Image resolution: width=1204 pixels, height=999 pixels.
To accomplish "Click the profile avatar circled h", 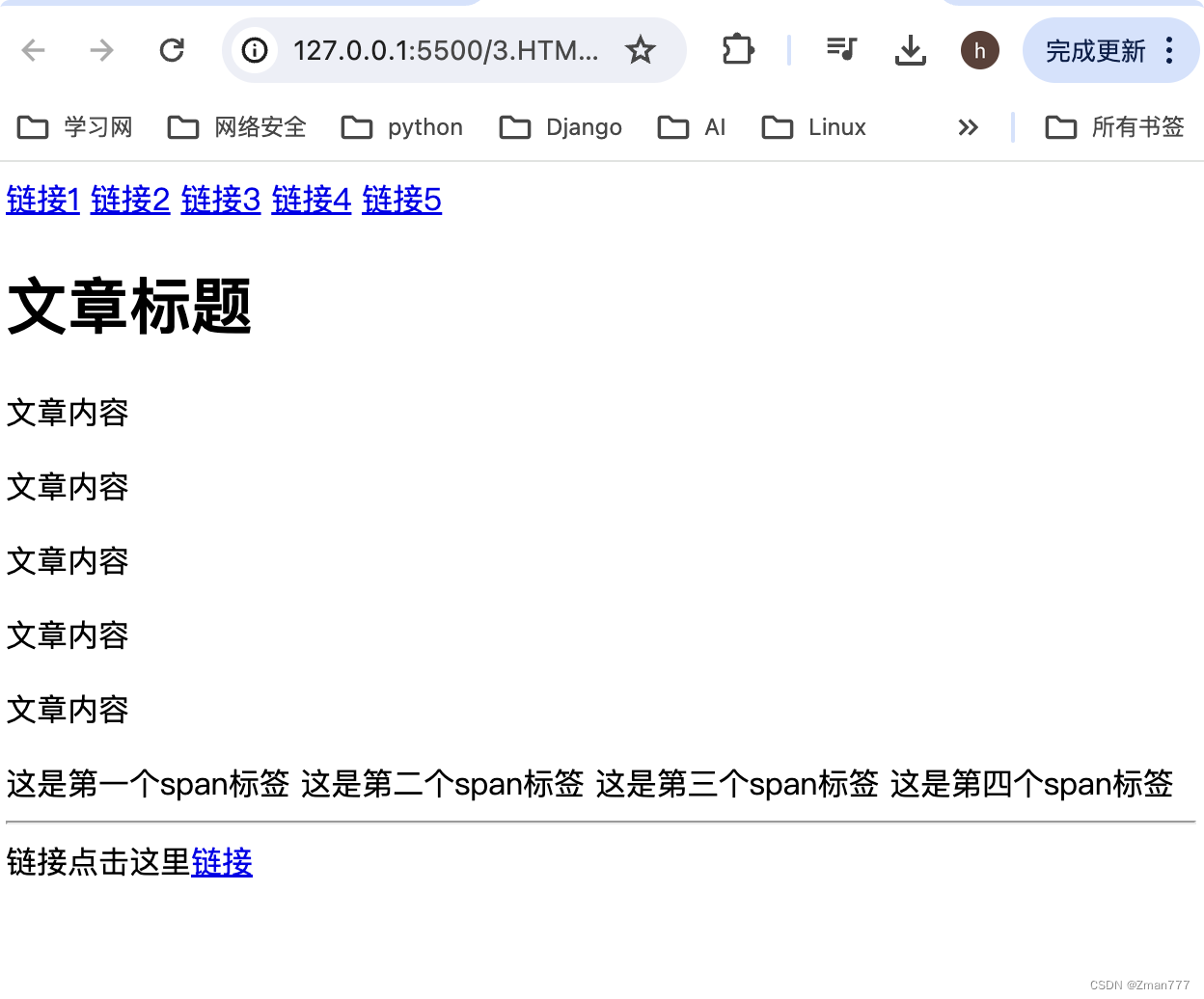I will (980, 50).
